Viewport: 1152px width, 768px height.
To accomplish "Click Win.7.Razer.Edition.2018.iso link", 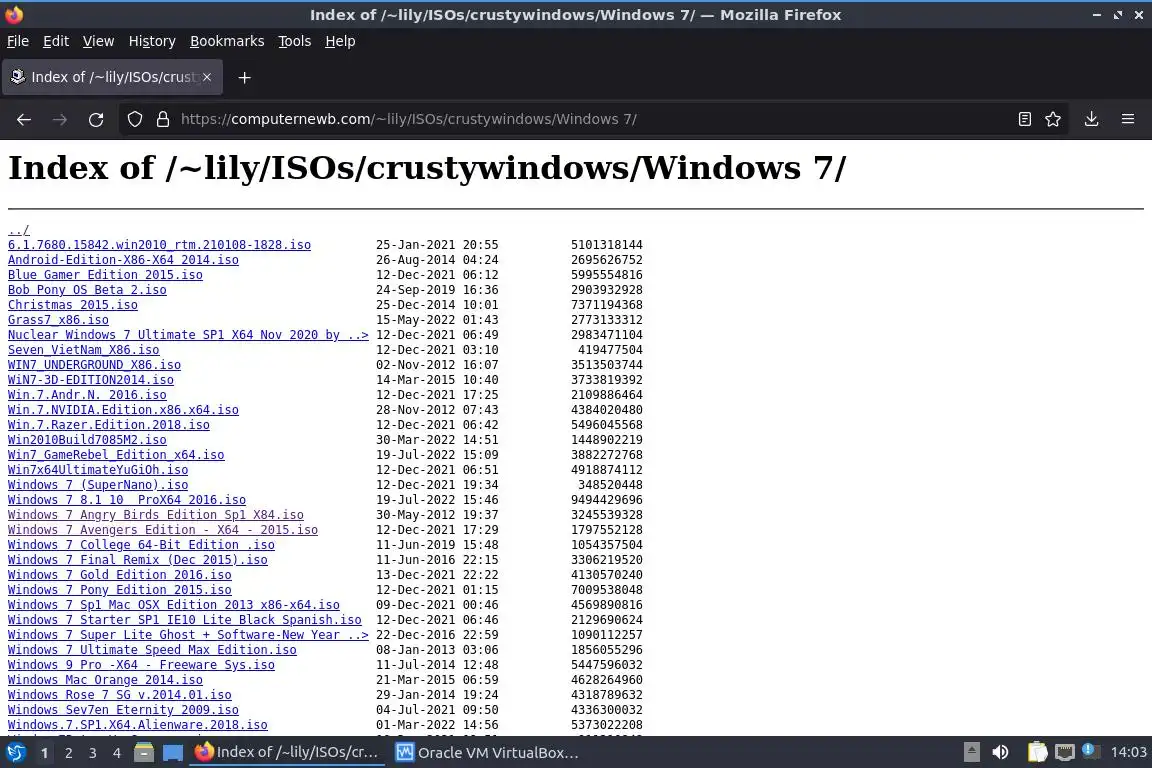I will [109, 425].
